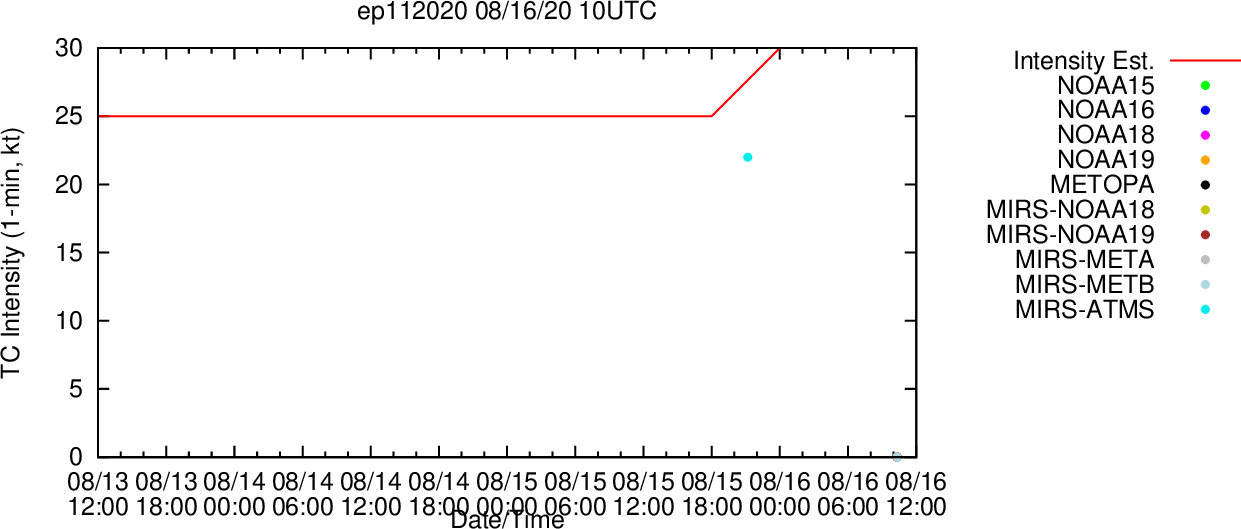The height and width of the screenshot is (529, 1241).
Task: Select the NOAA19 legend label
Action: click(x=1105, y=160)
